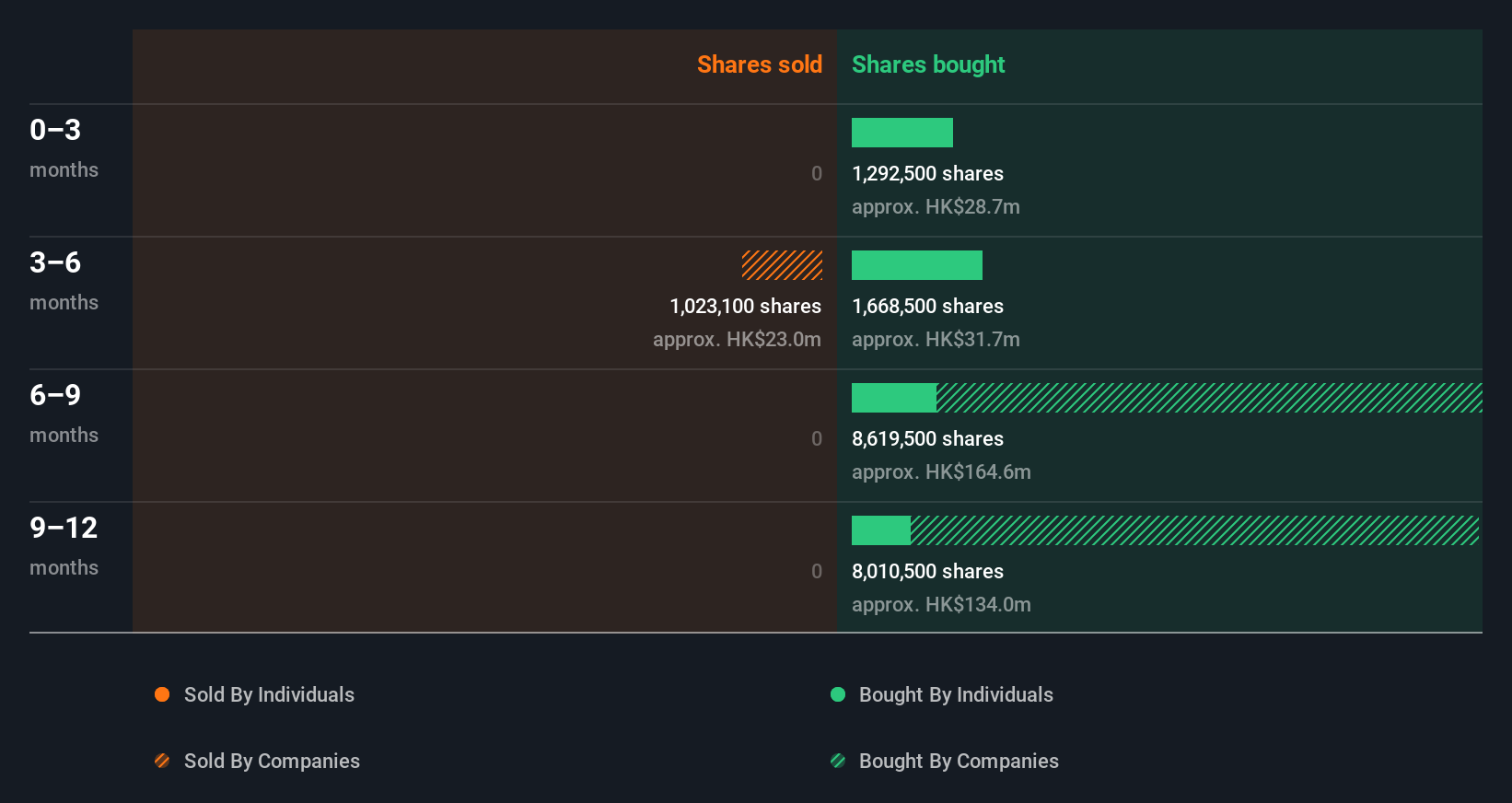The height and width of the screenshot is (803, 1512).
Task: Click the orange Sold By Individuals legend dot
Action: click(162, 694)
